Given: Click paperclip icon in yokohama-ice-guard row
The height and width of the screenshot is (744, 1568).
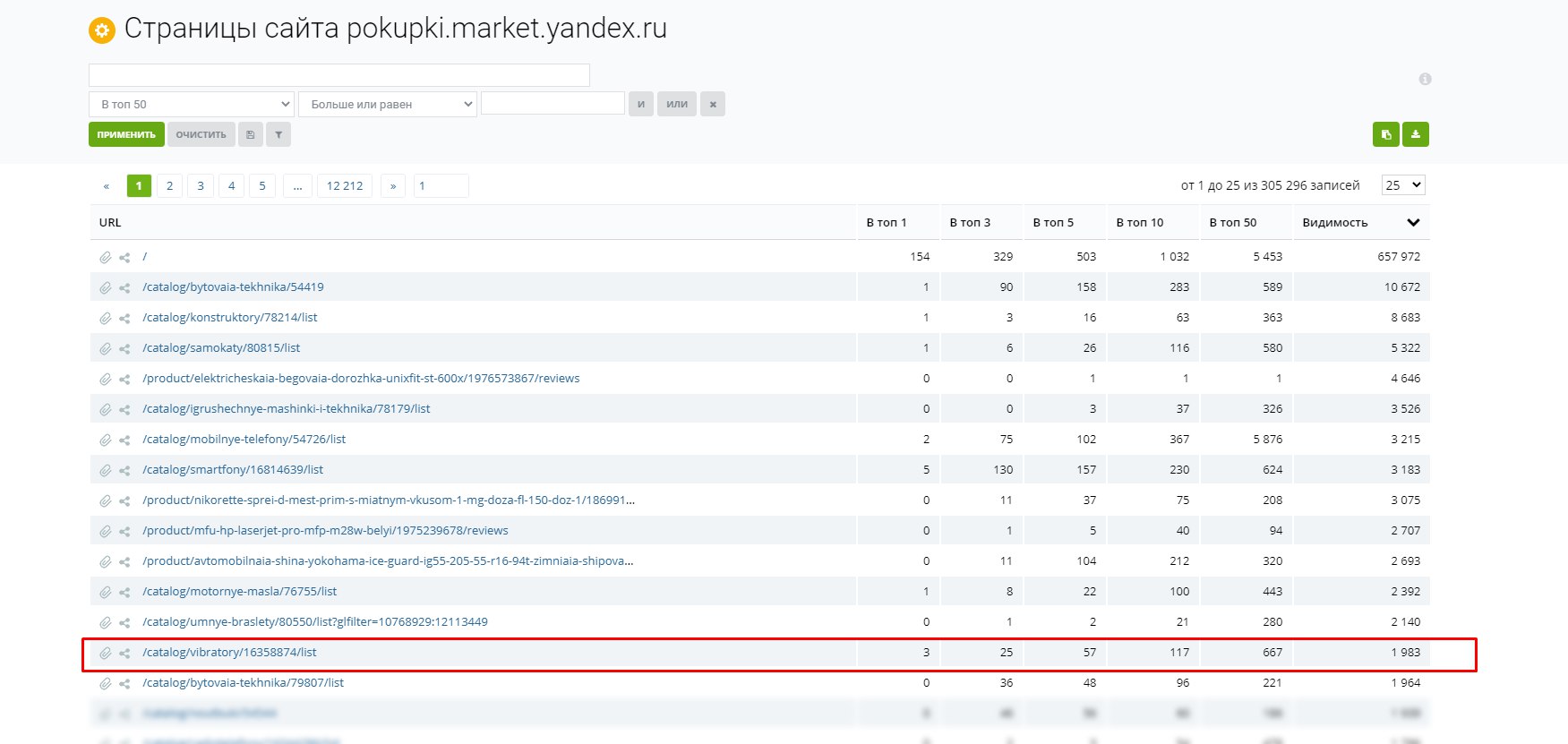Looking at the screenshot, I should click(x=106, y=561).
